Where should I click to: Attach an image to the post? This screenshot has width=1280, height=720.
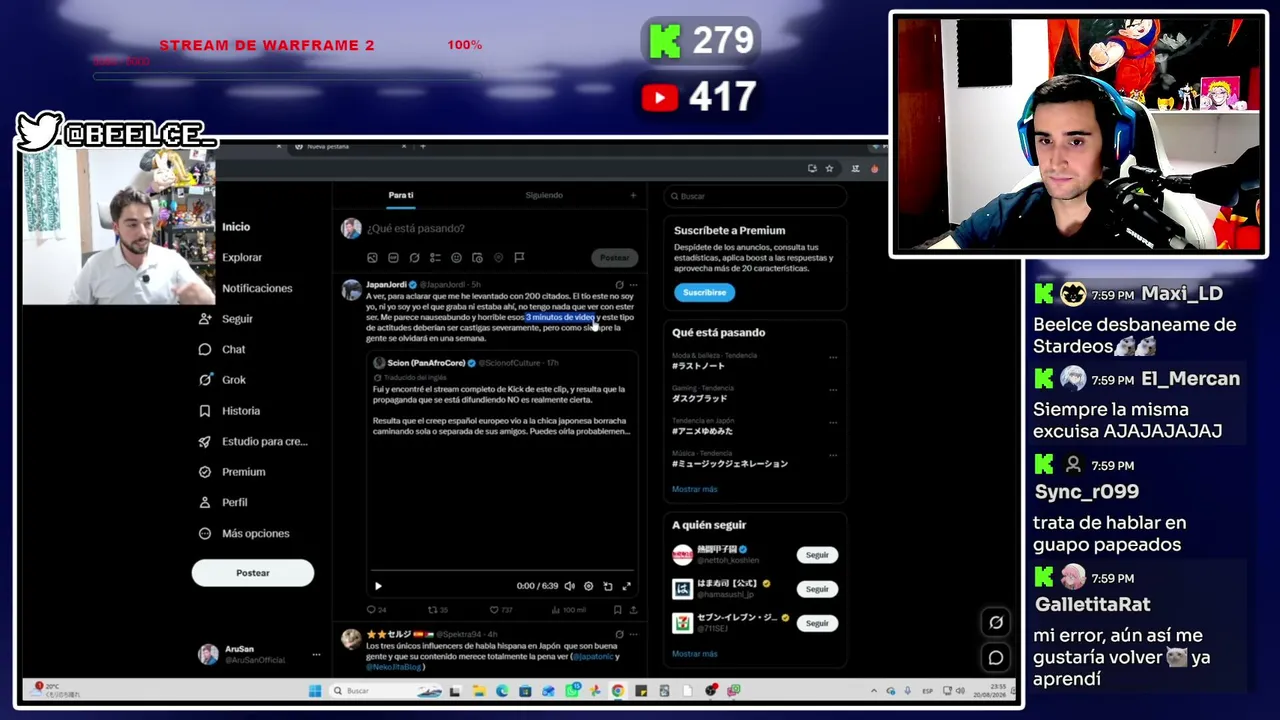click(x=372, y=258)
